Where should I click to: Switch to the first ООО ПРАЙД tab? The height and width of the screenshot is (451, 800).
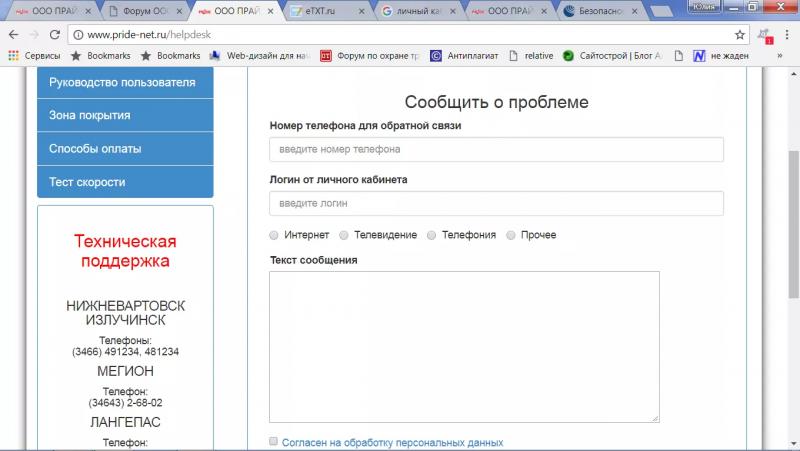tap(51, 11)
